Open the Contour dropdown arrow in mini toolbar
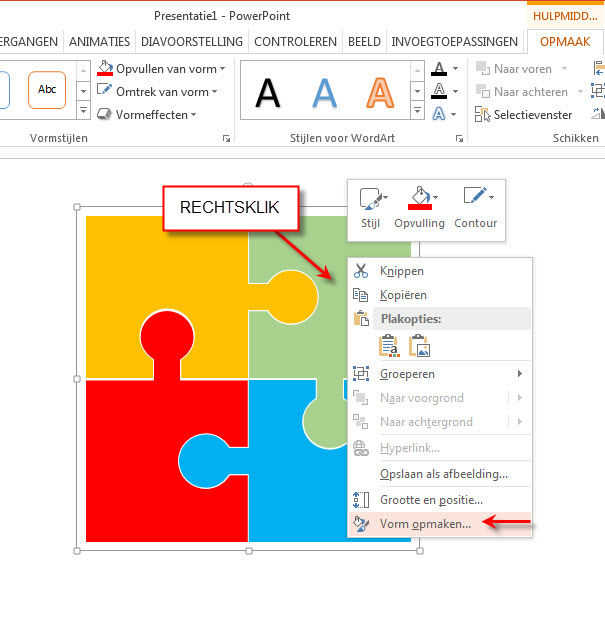Viewport: 605px width, 624px height. (492, 197)
